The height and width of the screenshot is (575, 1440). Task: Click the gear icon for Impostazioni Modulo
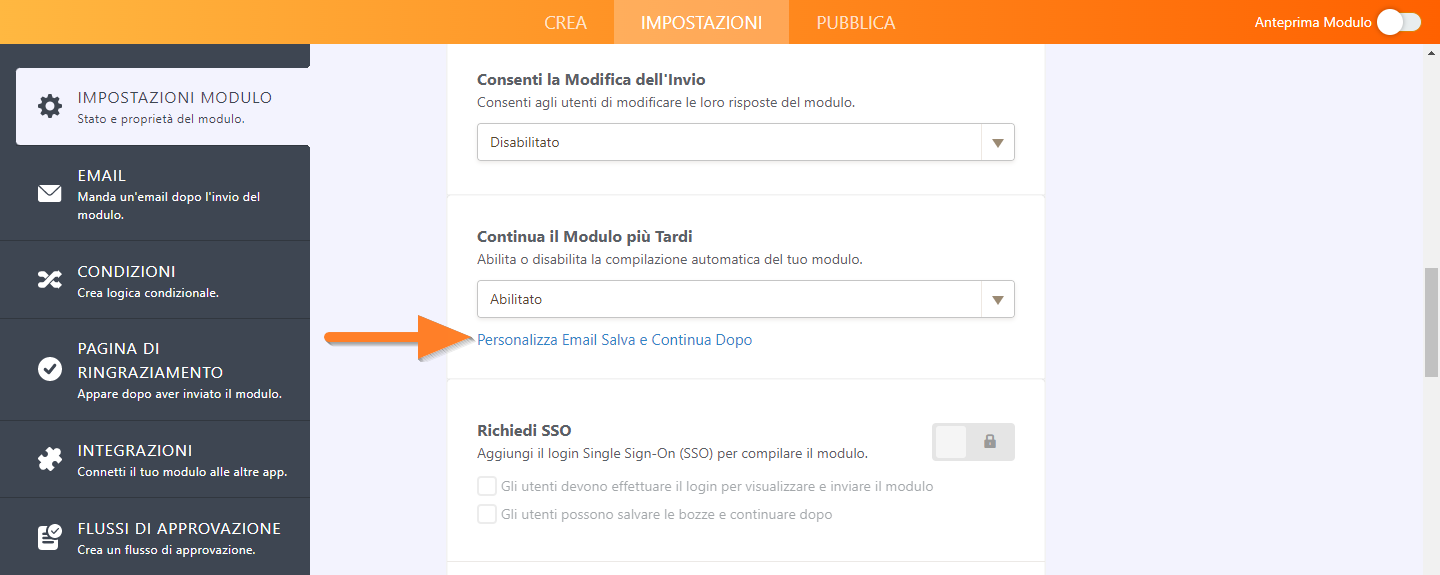click(49, 106)
